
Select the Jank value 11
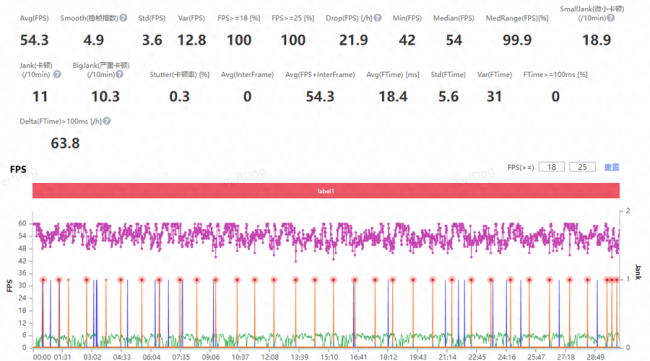click(40, 97)
